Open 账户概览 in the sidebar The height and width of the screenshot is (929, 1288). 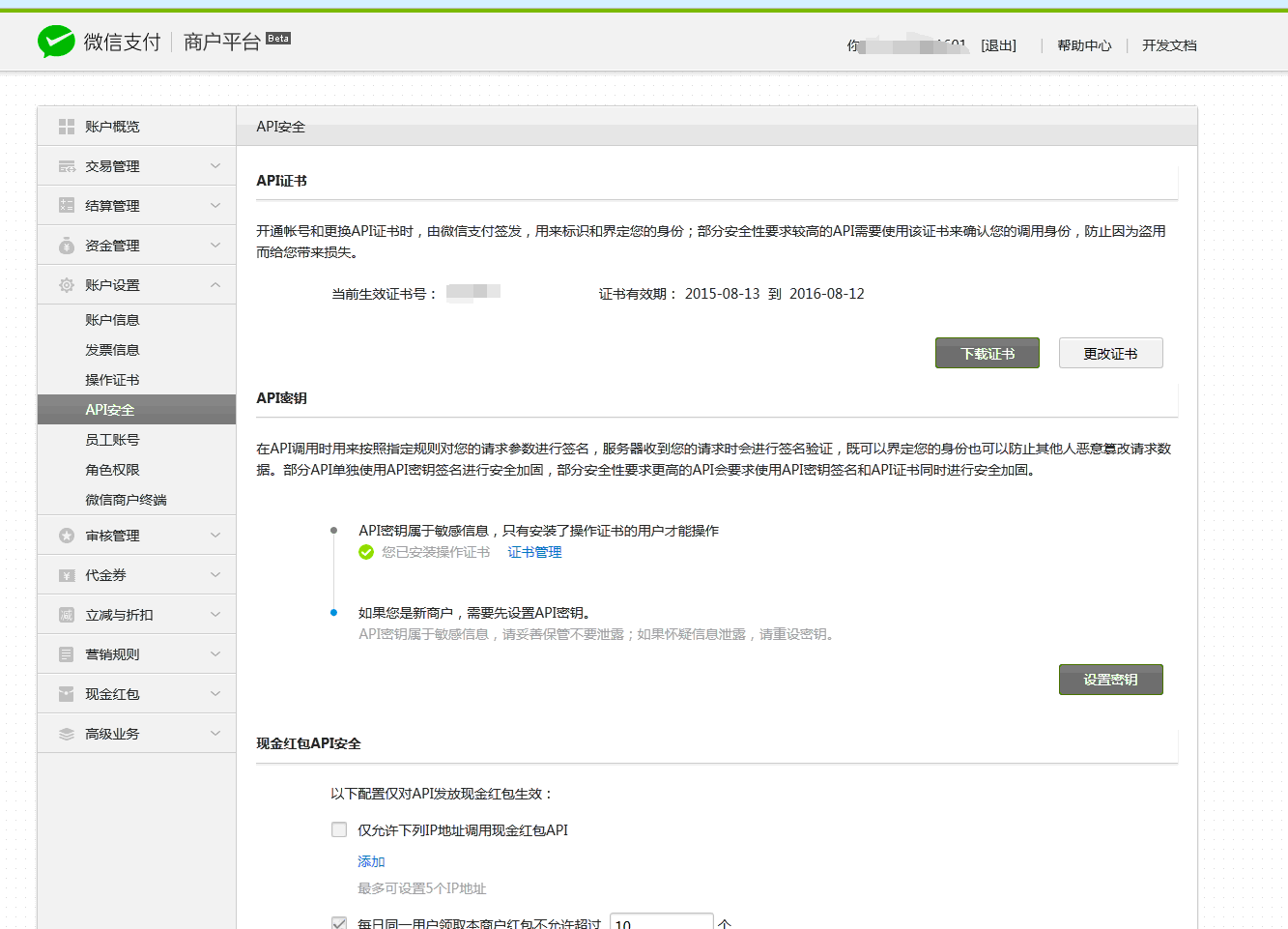coord(136,127)
